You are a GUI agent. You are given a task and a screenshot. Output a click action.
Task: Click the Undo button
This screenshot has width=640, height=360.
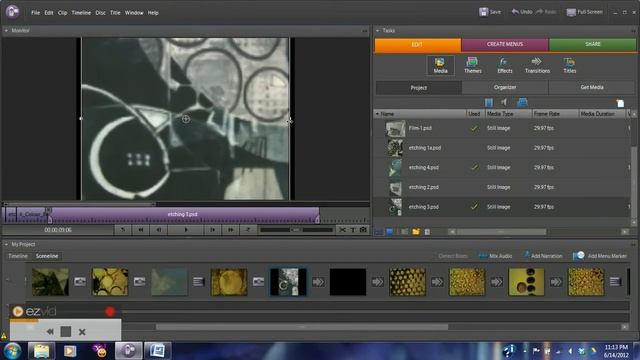pyautogui.click(x=522, y=12)
